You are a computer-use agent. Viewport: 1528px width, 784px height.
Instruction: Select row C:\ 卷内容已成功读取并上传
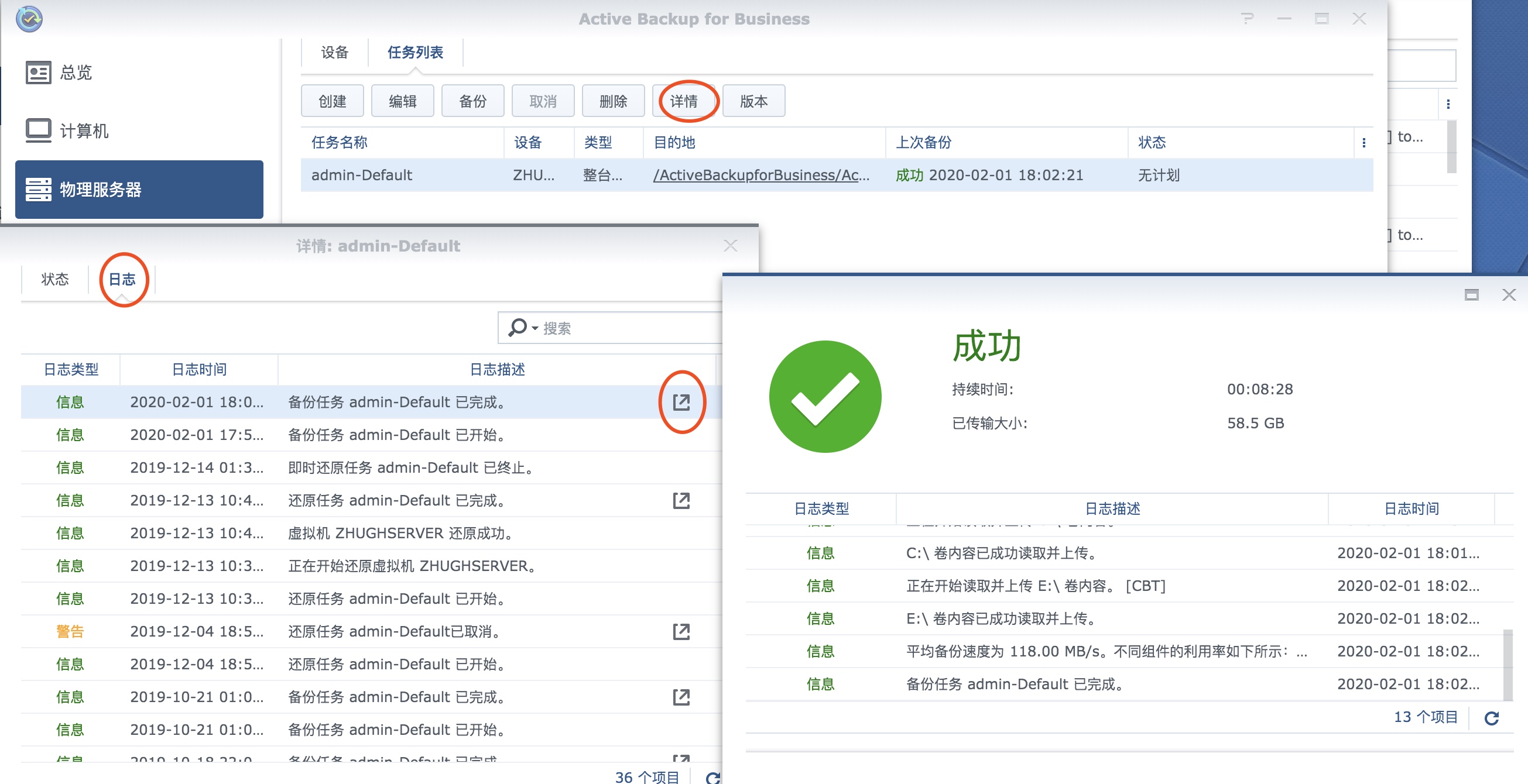click(1124, 553)
